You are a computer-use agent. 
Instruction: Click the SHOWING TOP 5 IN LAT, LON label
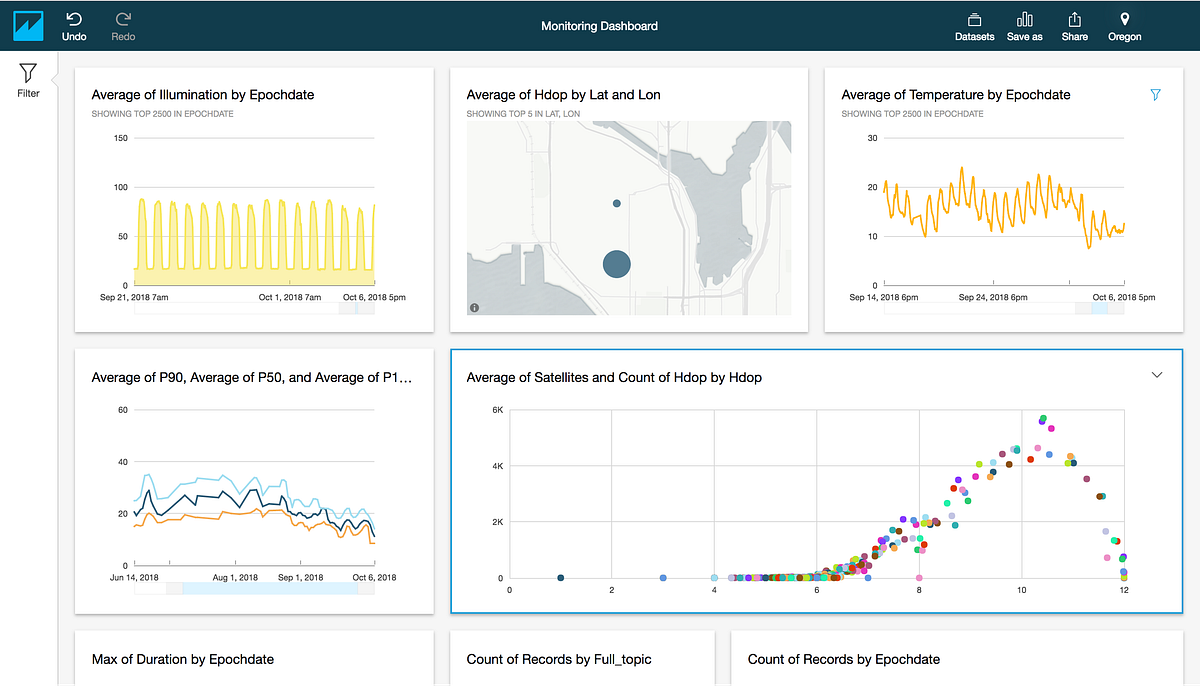click(x=521, y=114)
